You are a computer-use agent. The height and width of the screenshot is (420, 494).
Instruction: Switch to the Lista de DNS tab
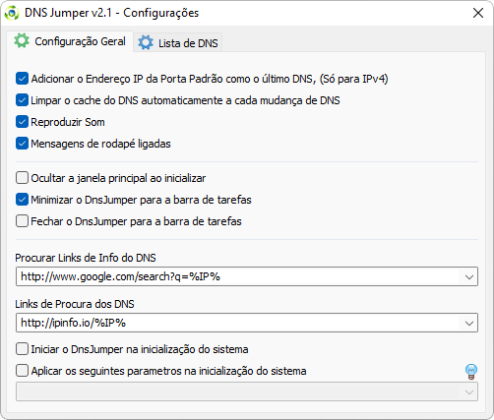pyautogui.click(x=178, y=43)
